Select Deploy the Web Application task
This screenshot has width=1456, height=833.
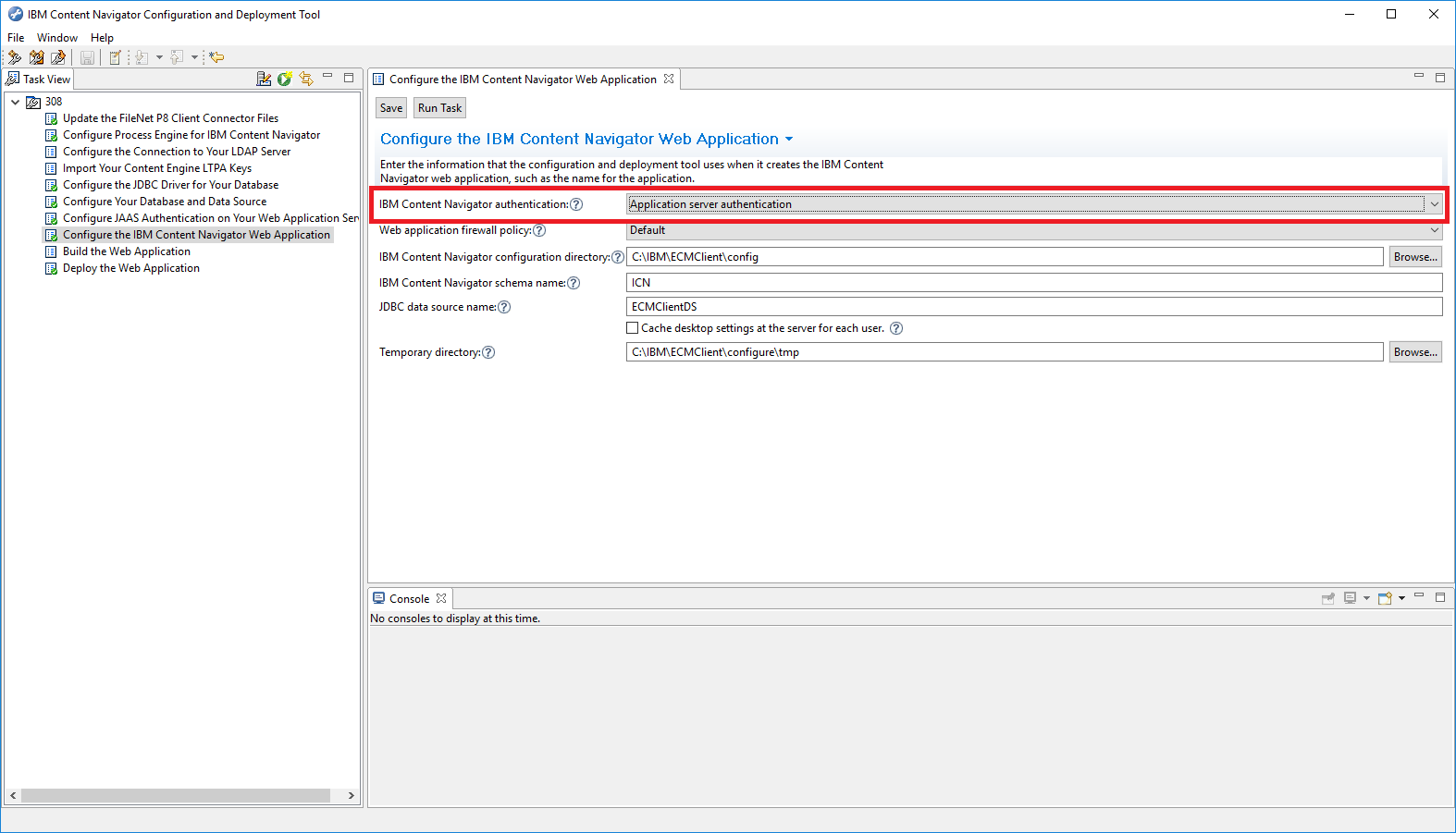(x=131, y=268)
